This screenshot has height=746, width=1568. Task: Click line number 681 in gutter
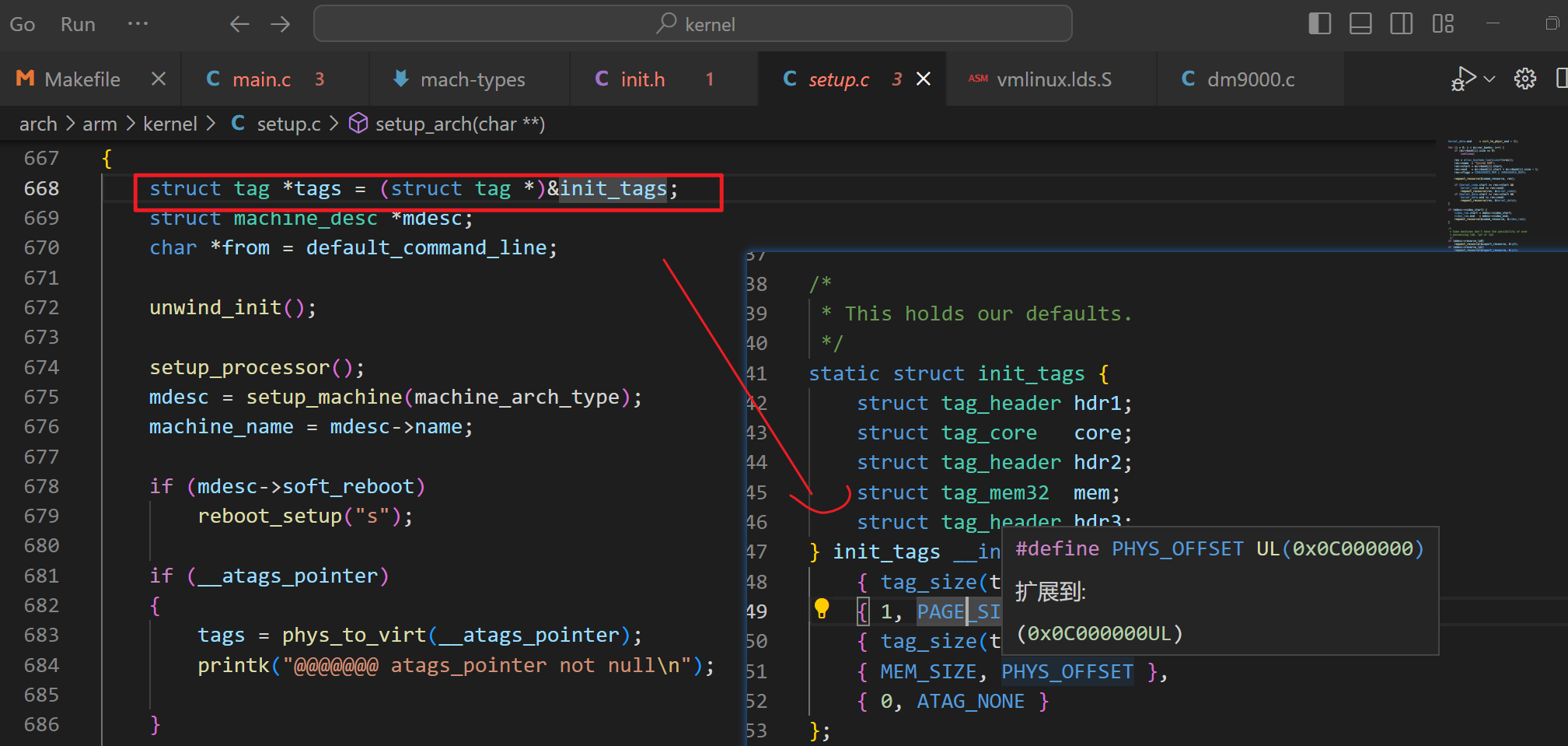coord(41,576)
